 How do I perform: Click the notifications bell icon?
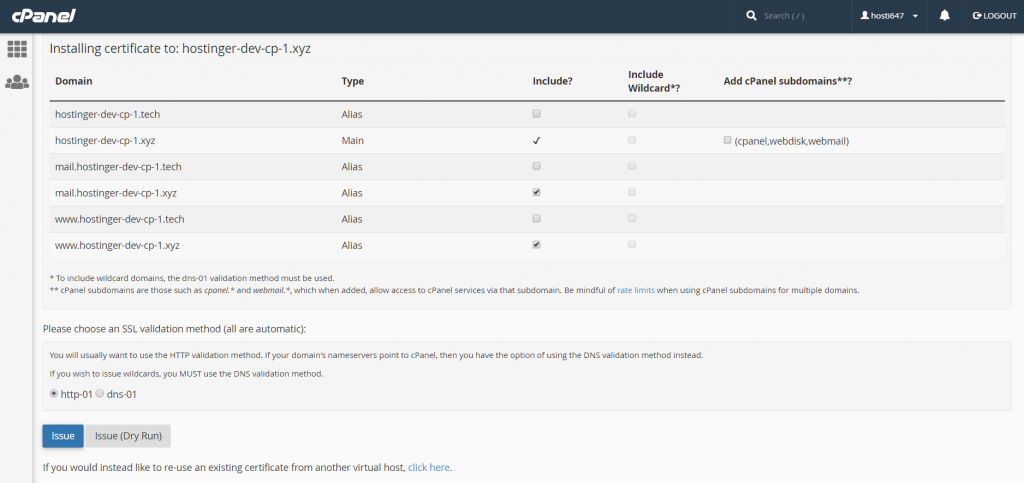pos(945,16)
